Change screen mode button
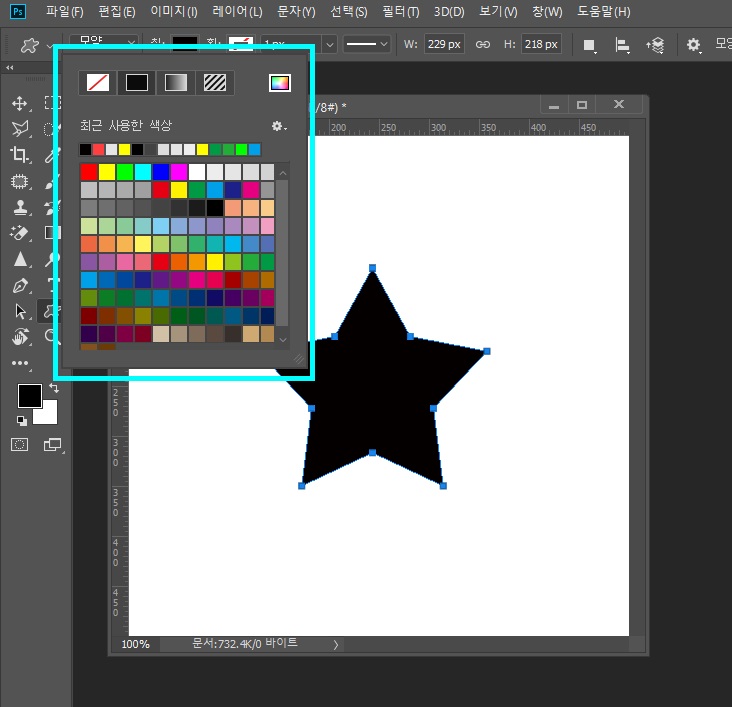732x707 pixels. (52, 445)
